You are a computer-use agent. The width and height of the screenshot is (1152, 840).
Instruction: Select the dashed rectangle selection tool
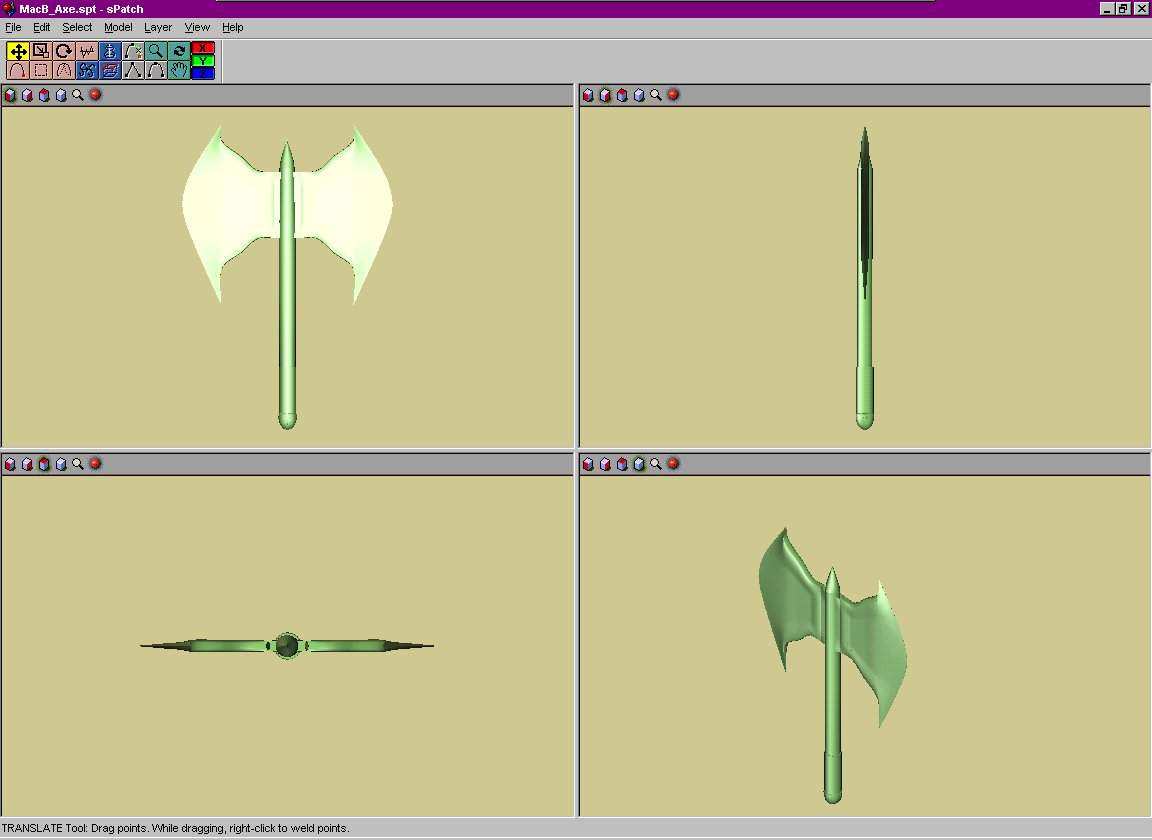point(41,71)
